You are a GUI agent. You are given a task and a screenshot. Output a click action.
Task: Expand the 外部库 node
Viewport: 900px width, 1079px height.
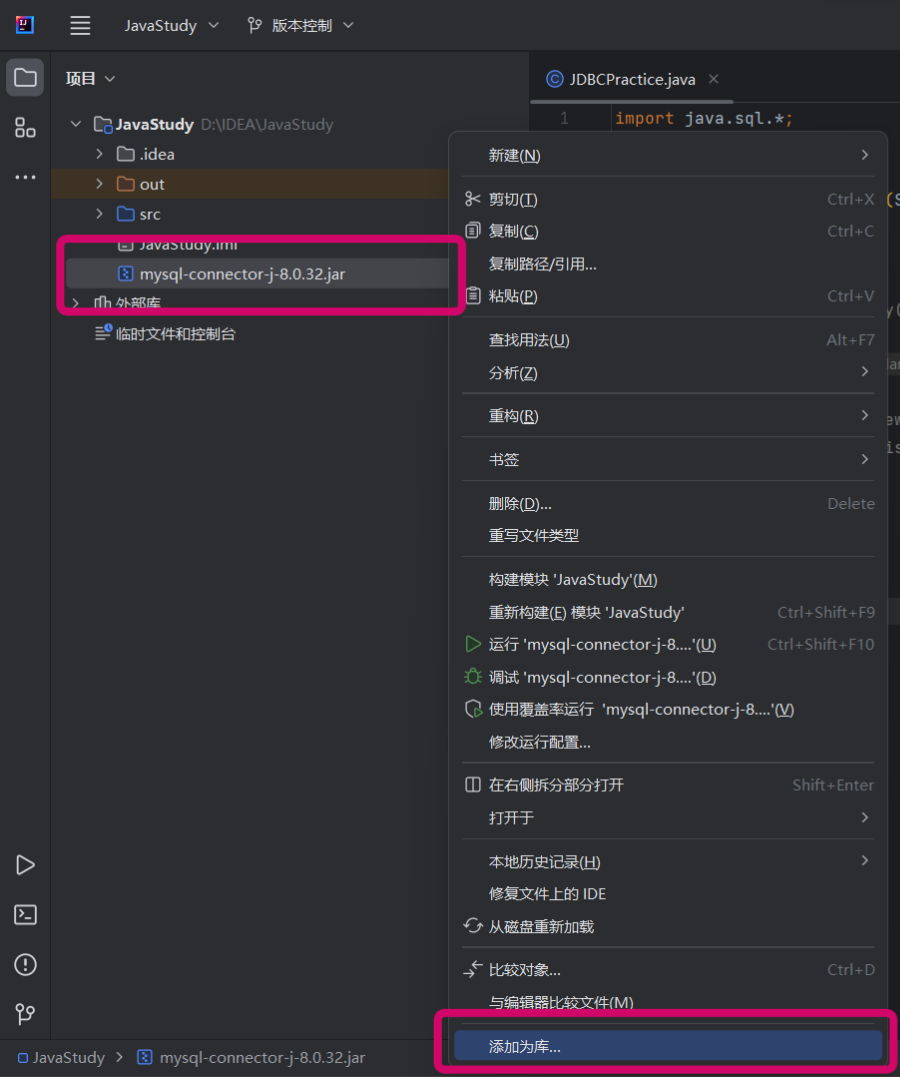[x=75, y=302]
